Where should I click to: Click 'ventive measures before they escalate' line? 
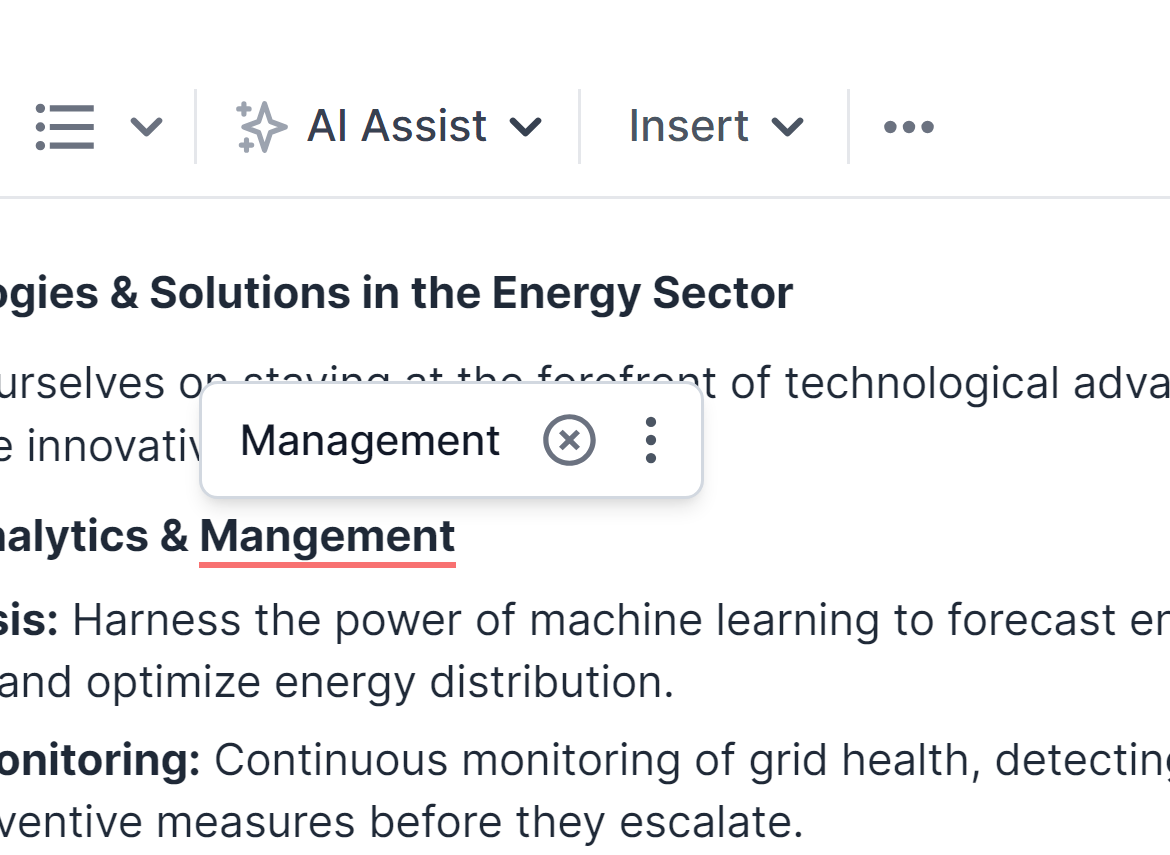tap(400, 823)
